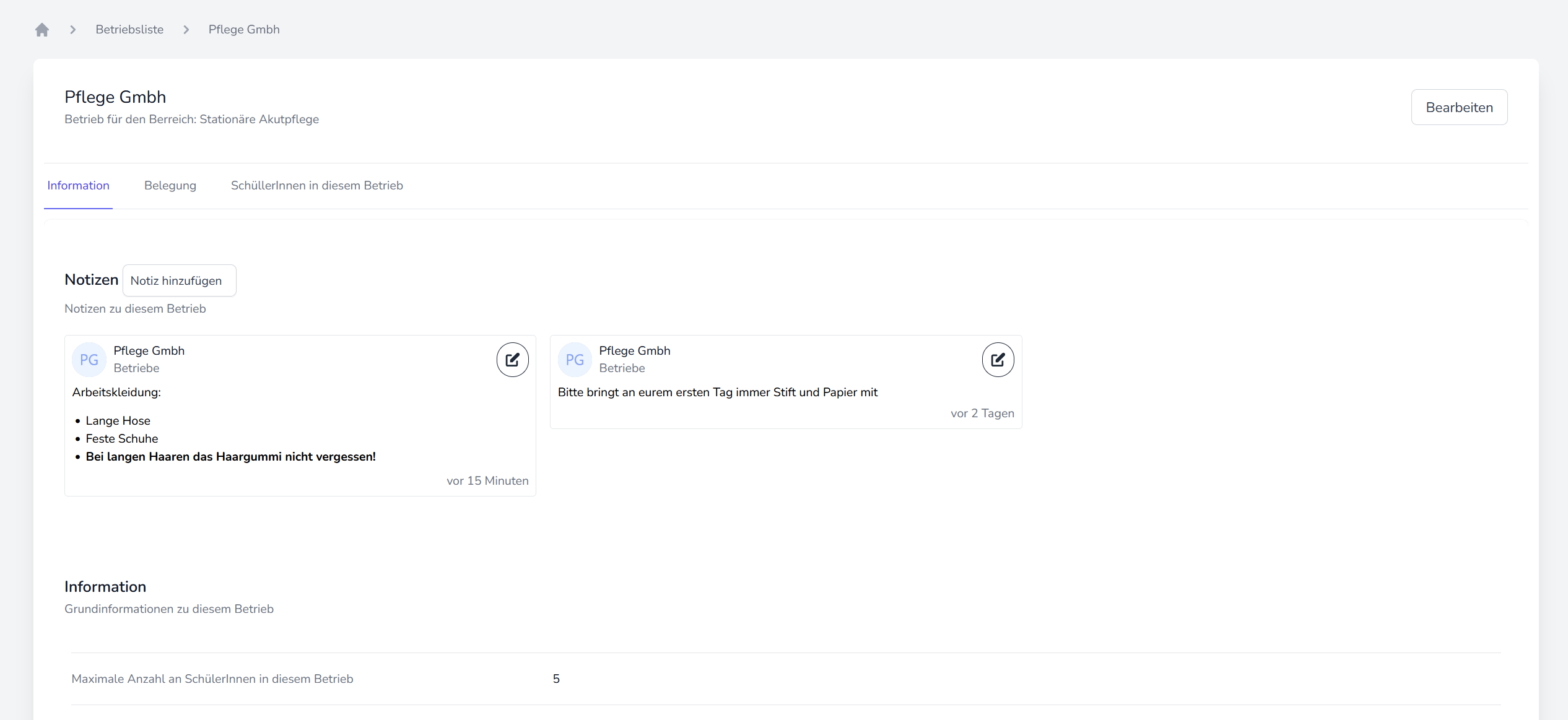Click the Bearbeiten button
The height and width of the screenshot is (720, 1568).
1459,107
